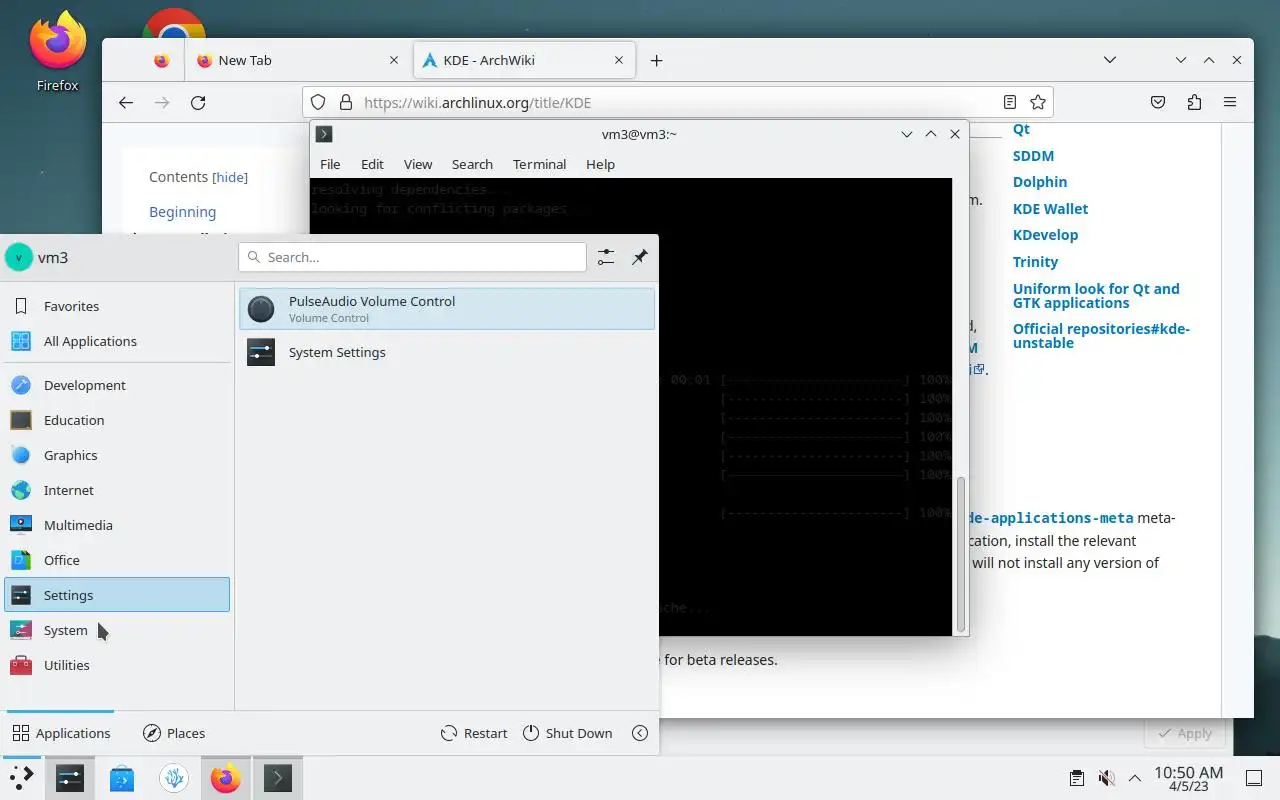Viewport: 1280px width, 800px height.
Task: Click the Shut Down button
Action: click(x=567, y=733)
